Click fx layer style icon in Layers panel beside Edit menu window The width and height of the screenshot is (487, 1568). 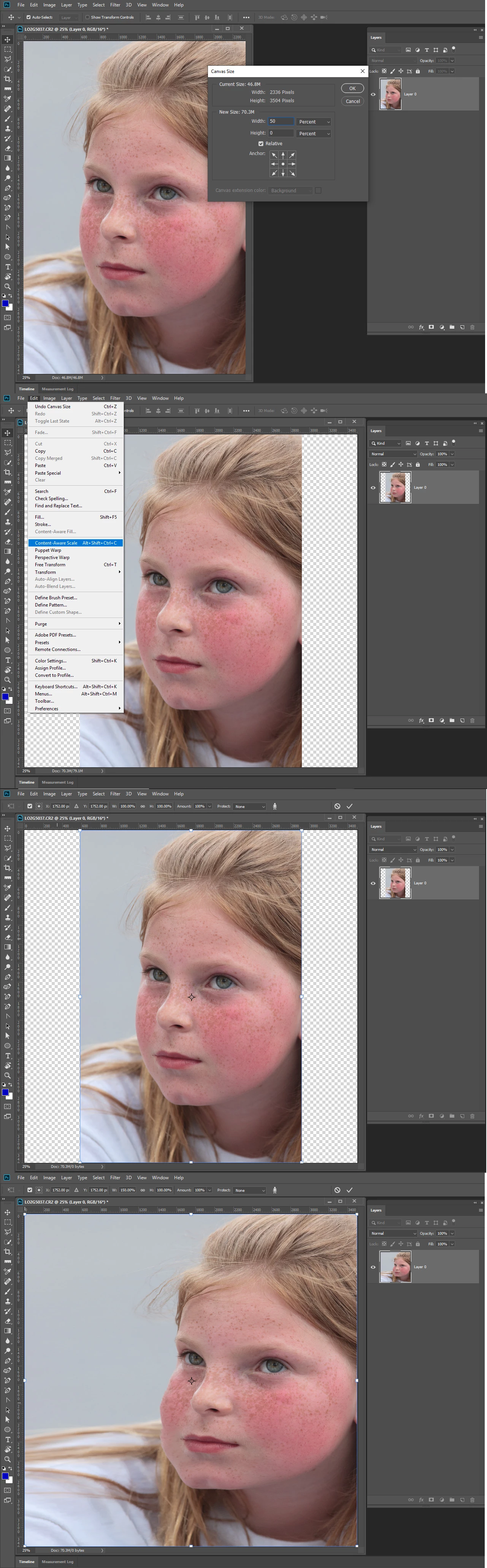pyautogui.click(x=421, y=720)
